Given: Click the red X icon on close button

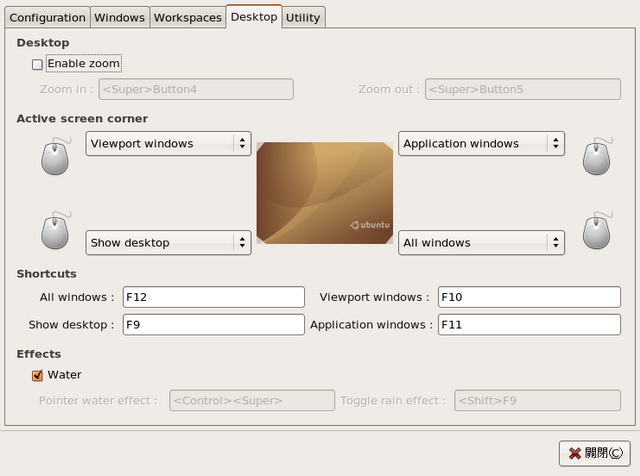Looking at the screenshot, I should (x=575, y=453).
